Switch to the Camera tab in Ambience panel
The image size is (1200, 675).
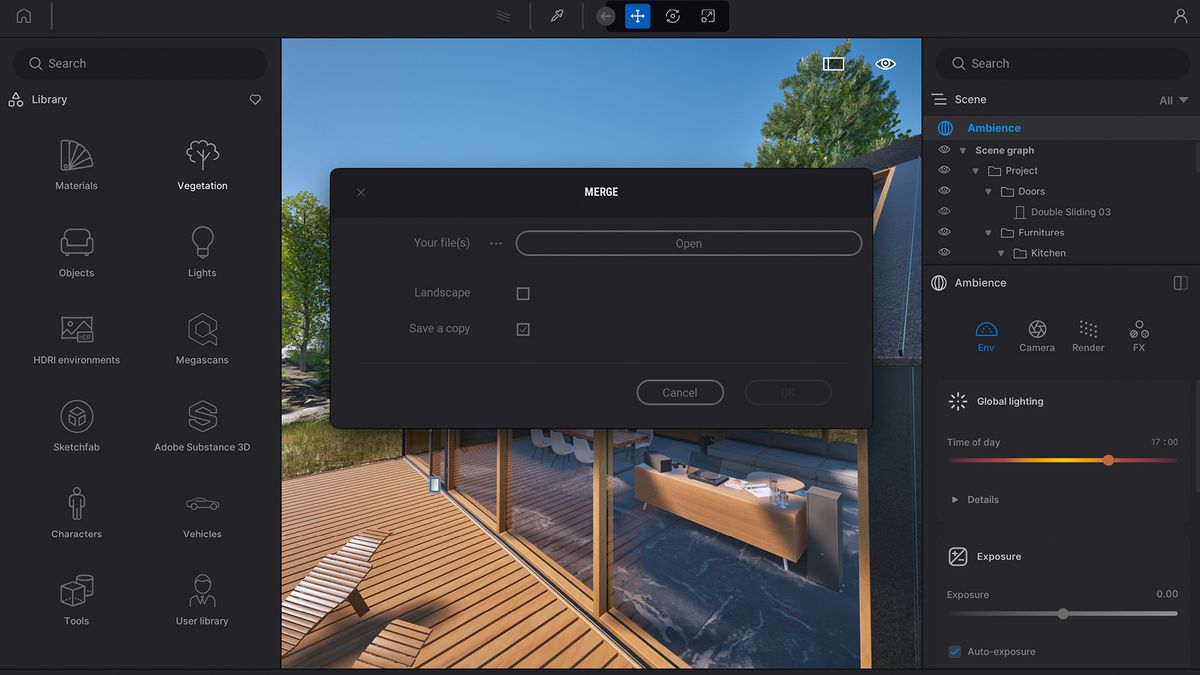pos(1037,337)
